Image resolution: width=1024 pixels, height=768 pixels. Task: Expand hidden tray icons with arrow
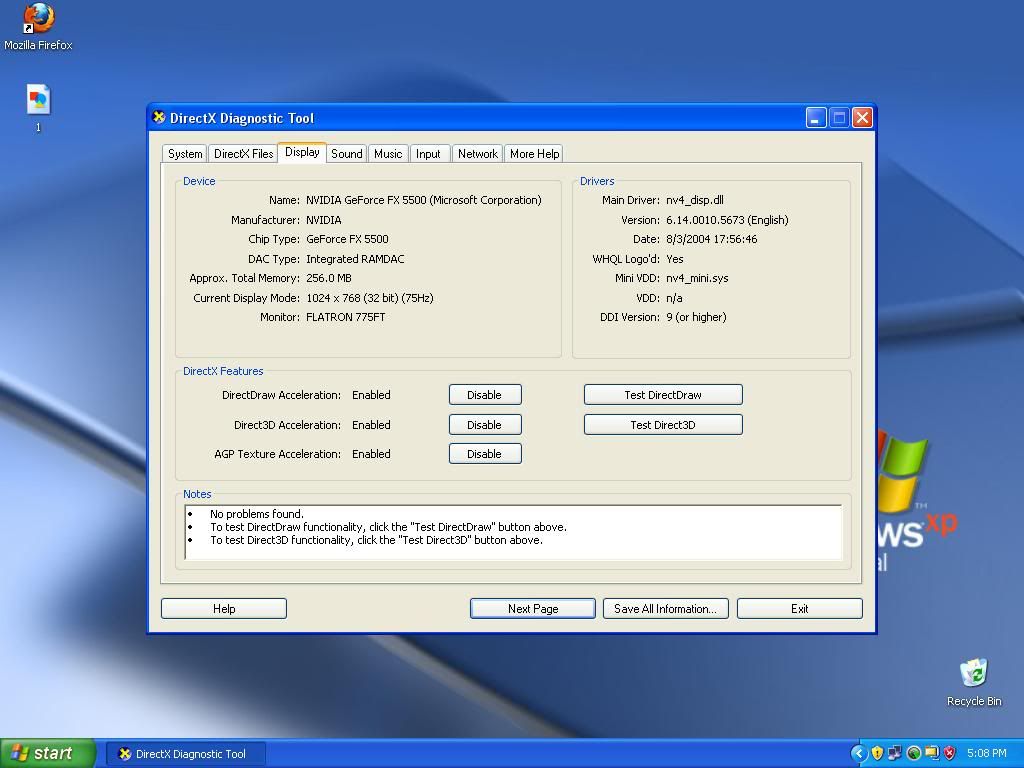pos(859,754)
